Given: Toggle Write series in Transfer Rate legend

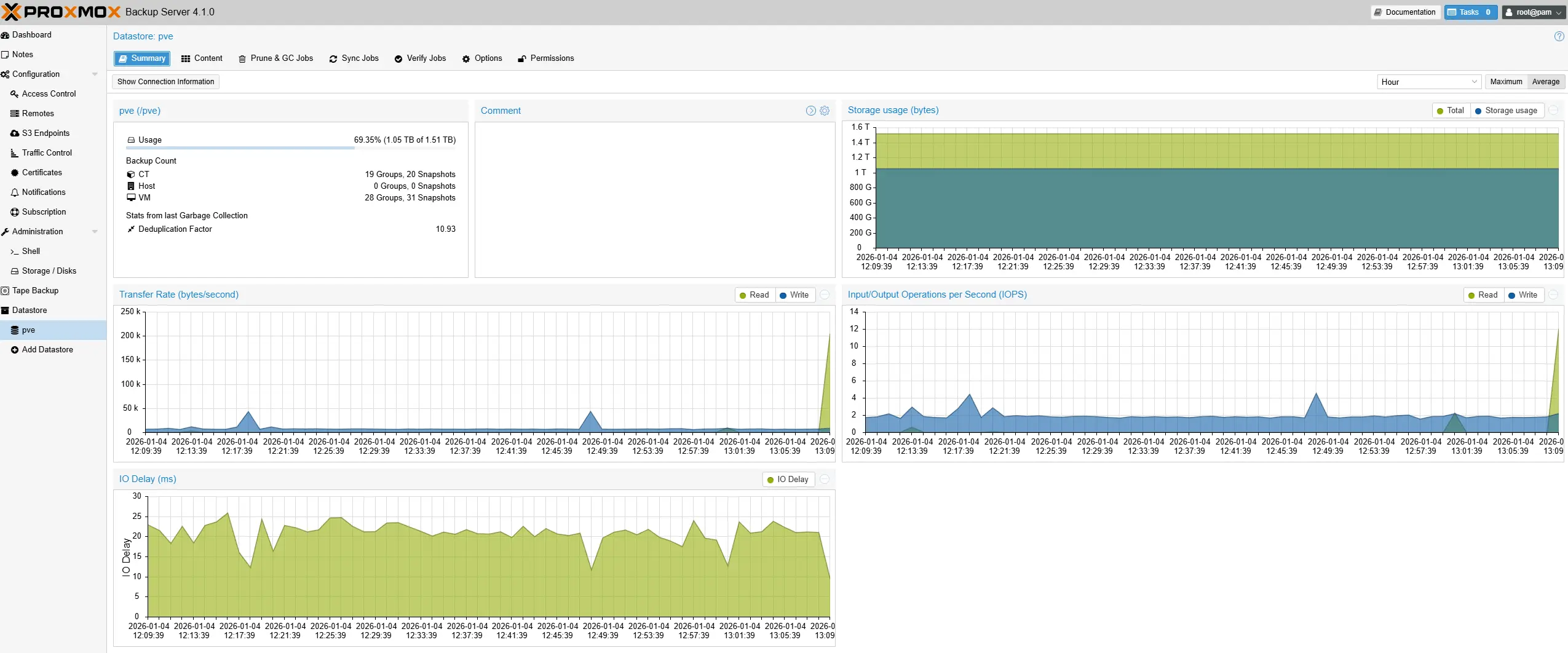Looking at the screenshot, I should tap(794, 295).
